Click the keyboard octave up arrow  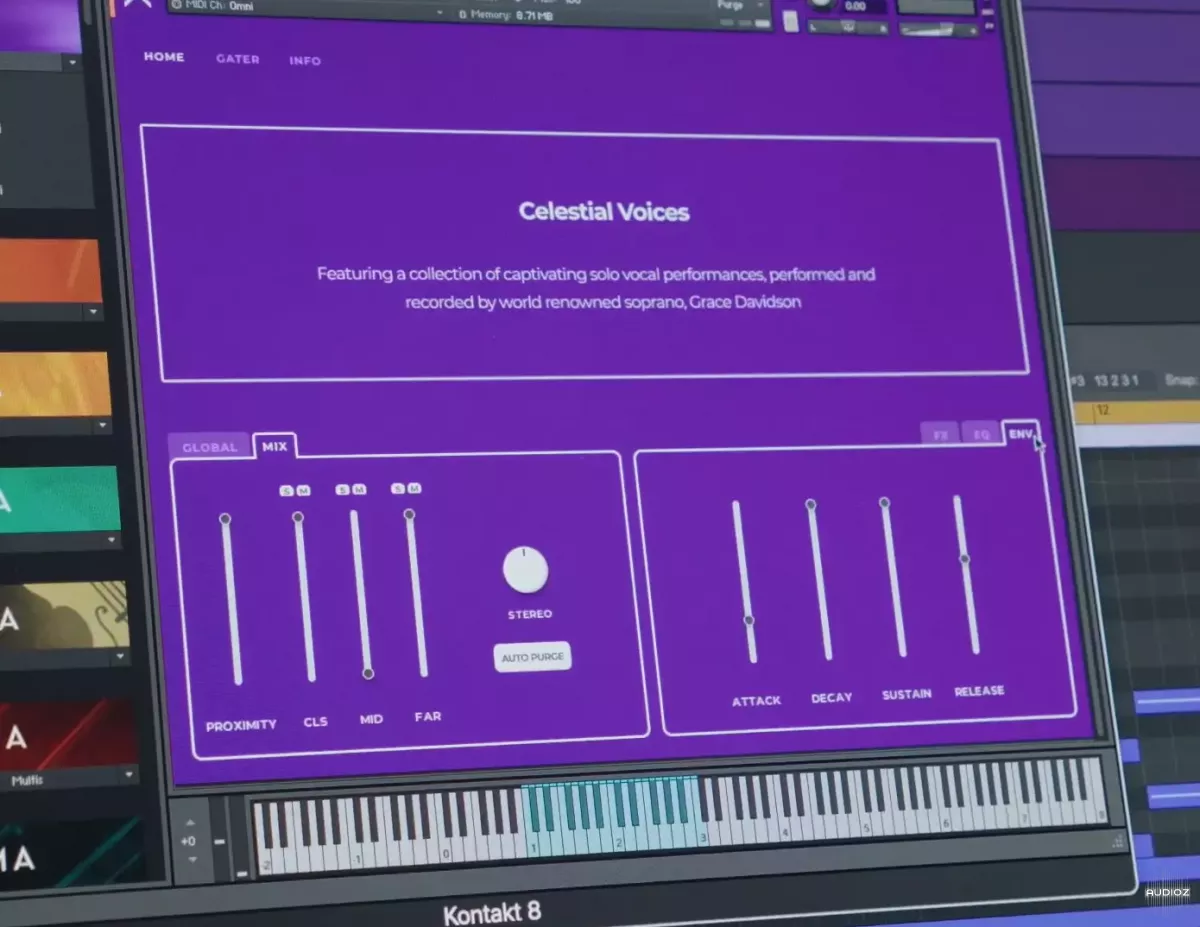(x=190, y=821)
